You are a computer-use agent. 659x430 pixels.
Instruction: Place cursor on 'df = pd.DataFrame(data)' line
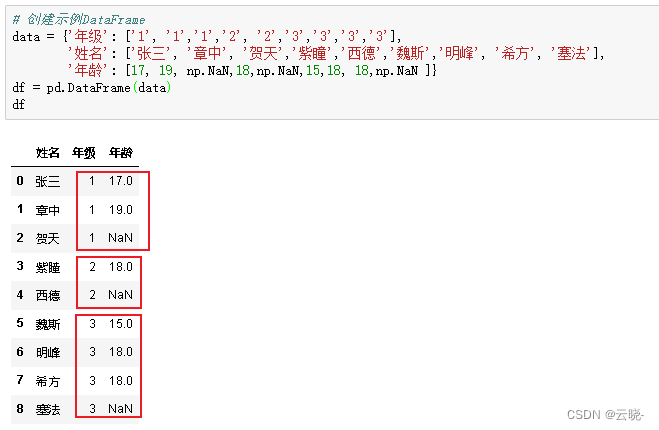coord(92,87)
